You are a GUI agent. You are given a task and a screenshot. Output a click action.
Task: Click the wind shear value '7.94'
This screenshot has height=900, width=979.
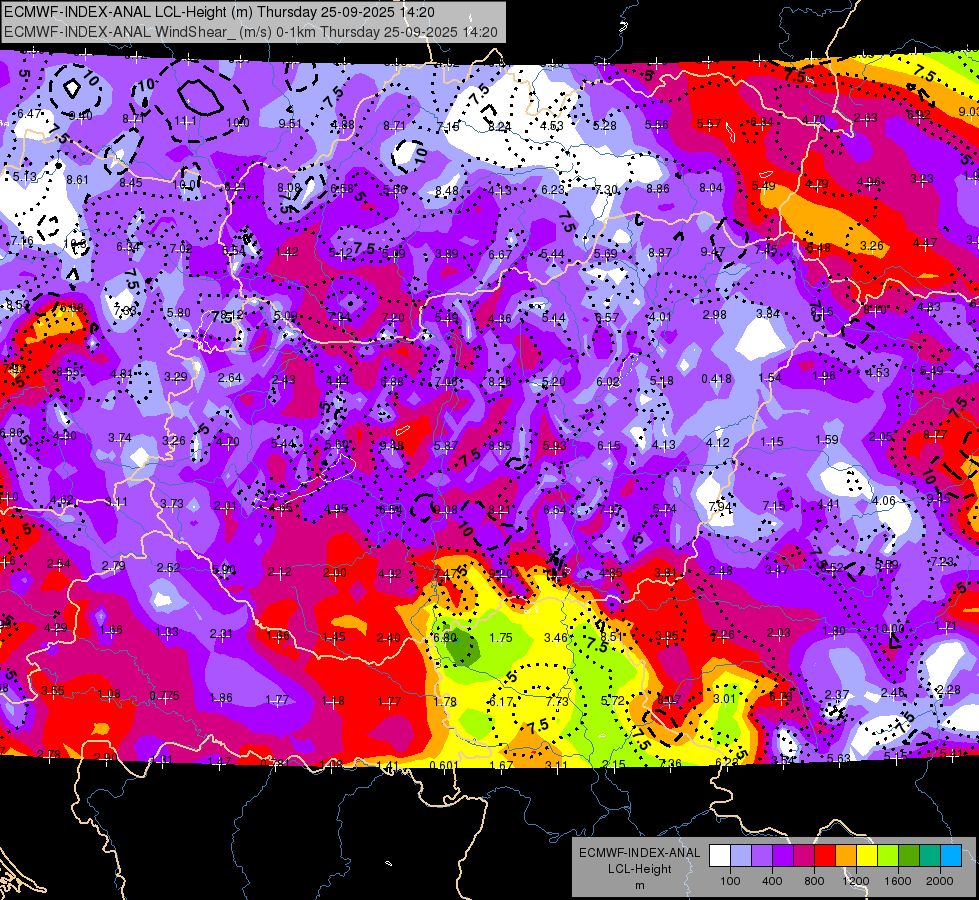click(x=720, y=506)
